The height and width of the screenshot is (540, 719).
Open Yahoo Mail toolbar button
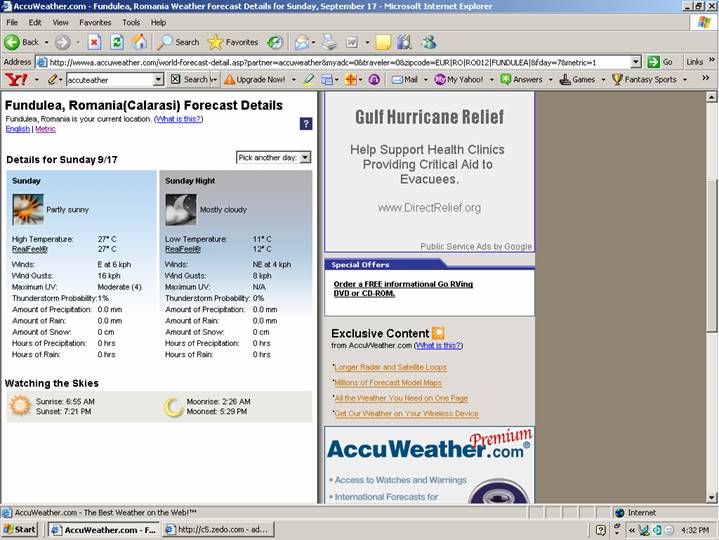pos(405,80)
